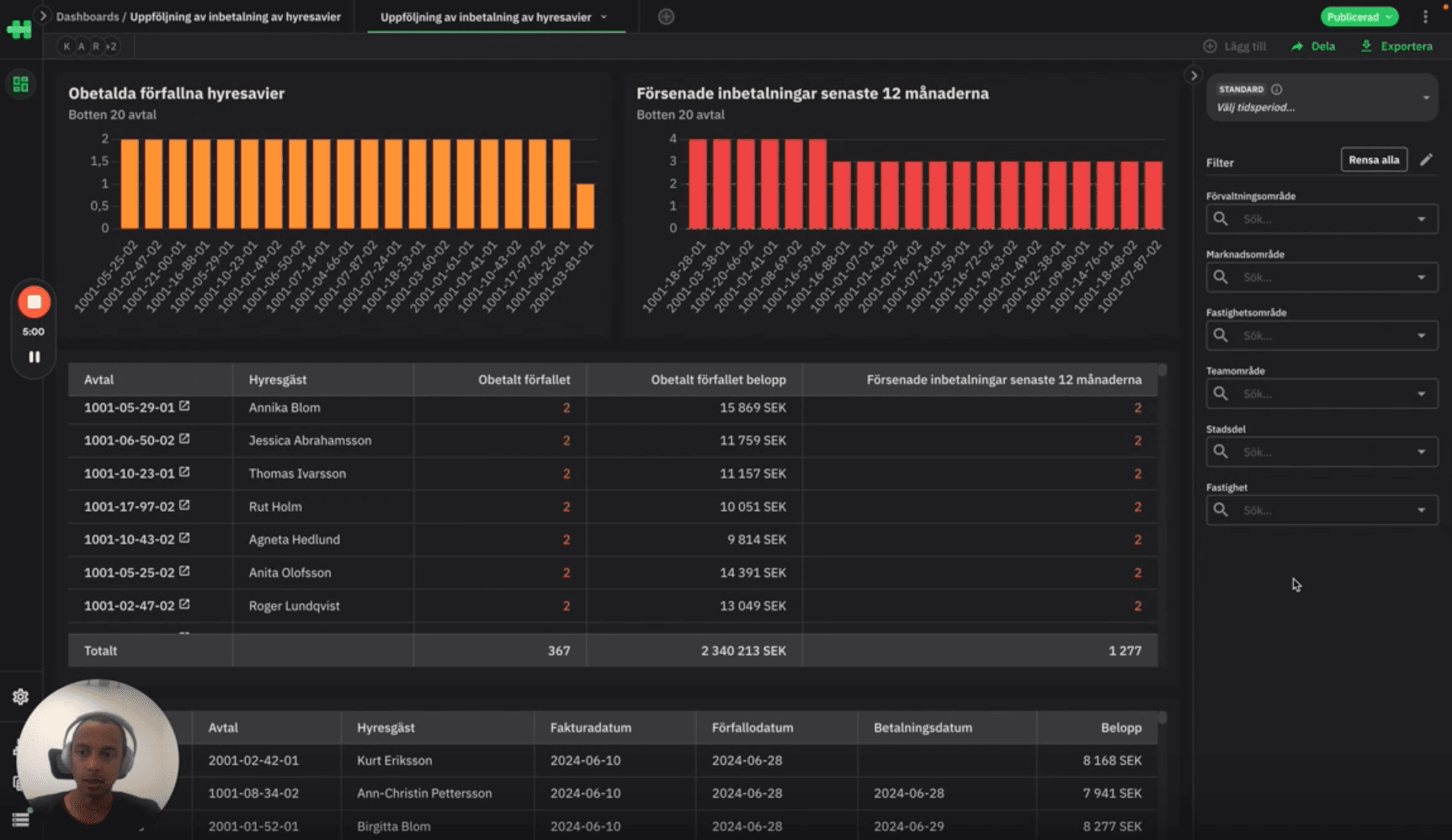This screenshot has height=840, width=1452.
Task: Click the Exportera button
Action: [1396, 46]
